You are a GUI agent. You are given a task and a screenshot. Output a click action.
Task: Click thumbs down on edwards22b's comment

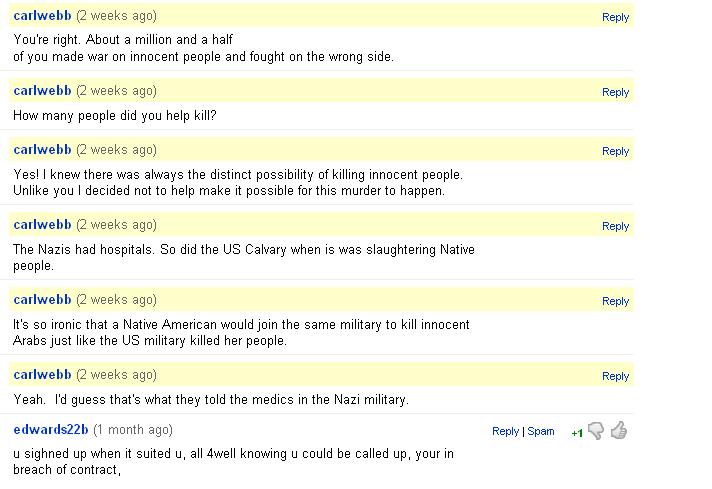[x=596, y=431]
